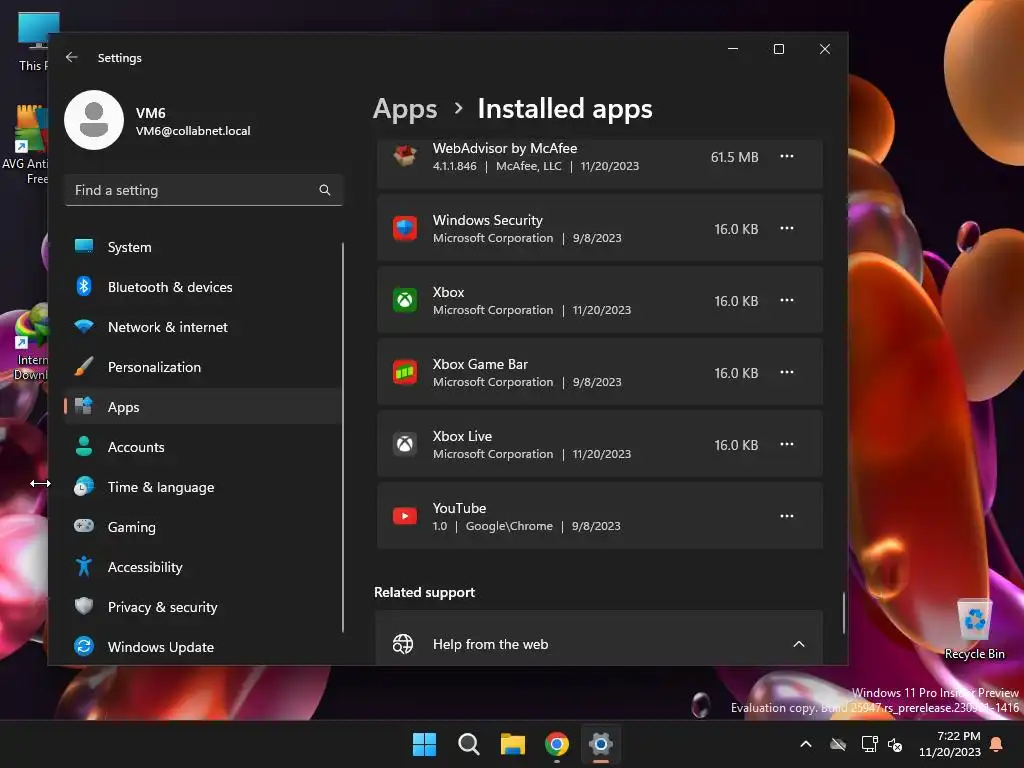1024x768 pixels.
Task: Open Network & internet settings
Action: [x=203, y=327]
